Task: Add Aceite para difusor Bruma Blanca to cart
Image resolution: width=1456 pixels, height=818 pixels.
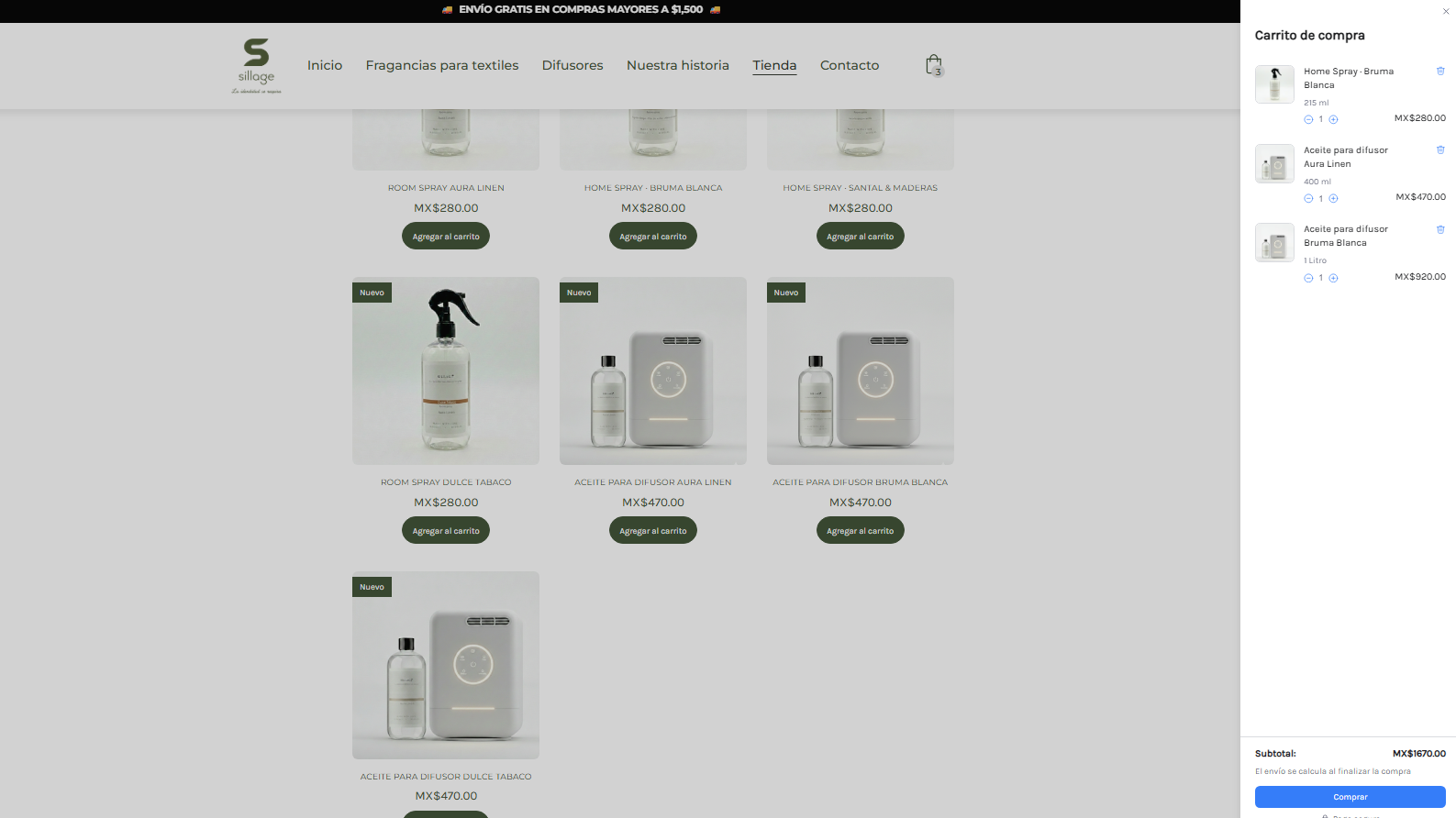Action: (x=861, y=531)
